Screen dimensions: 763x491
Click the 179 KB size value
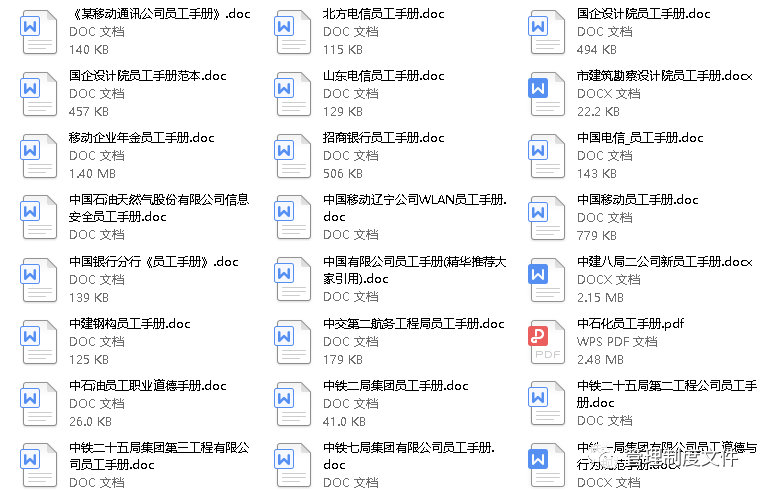point(343,359)
